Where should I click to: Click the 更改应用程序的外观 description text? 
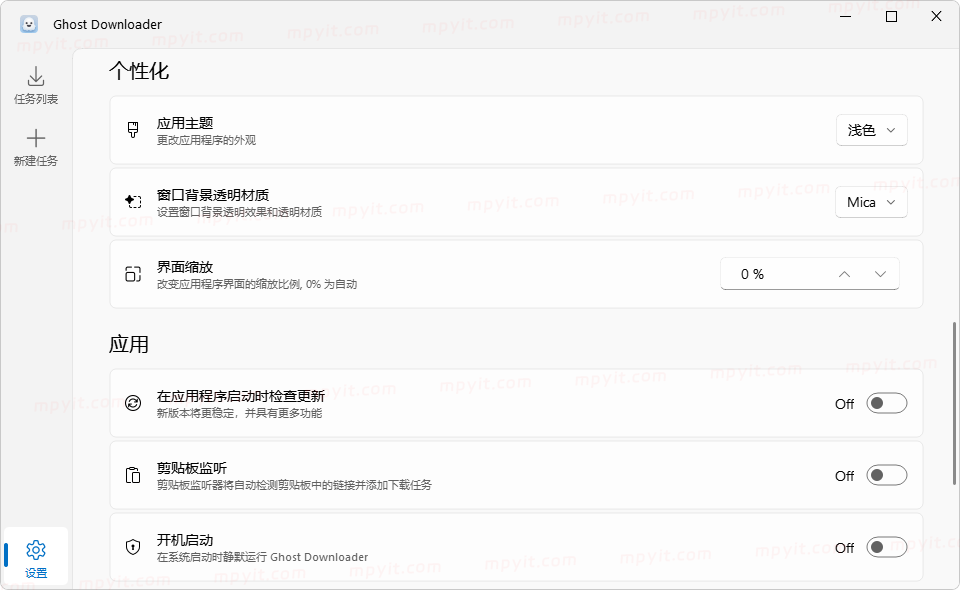(x=206, y=140)
